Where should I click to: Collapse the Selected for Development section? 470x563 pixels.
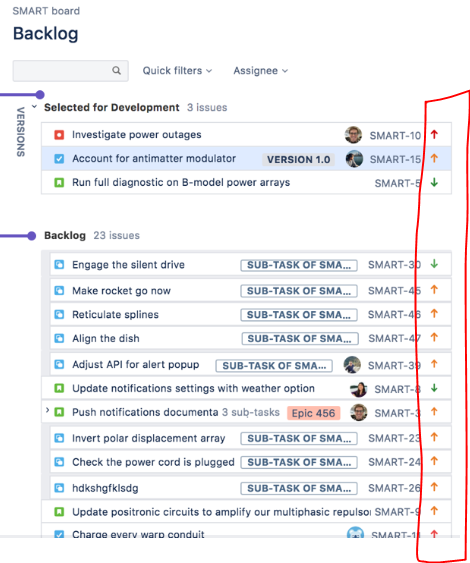pyautogui.click(x=34, y=107)
